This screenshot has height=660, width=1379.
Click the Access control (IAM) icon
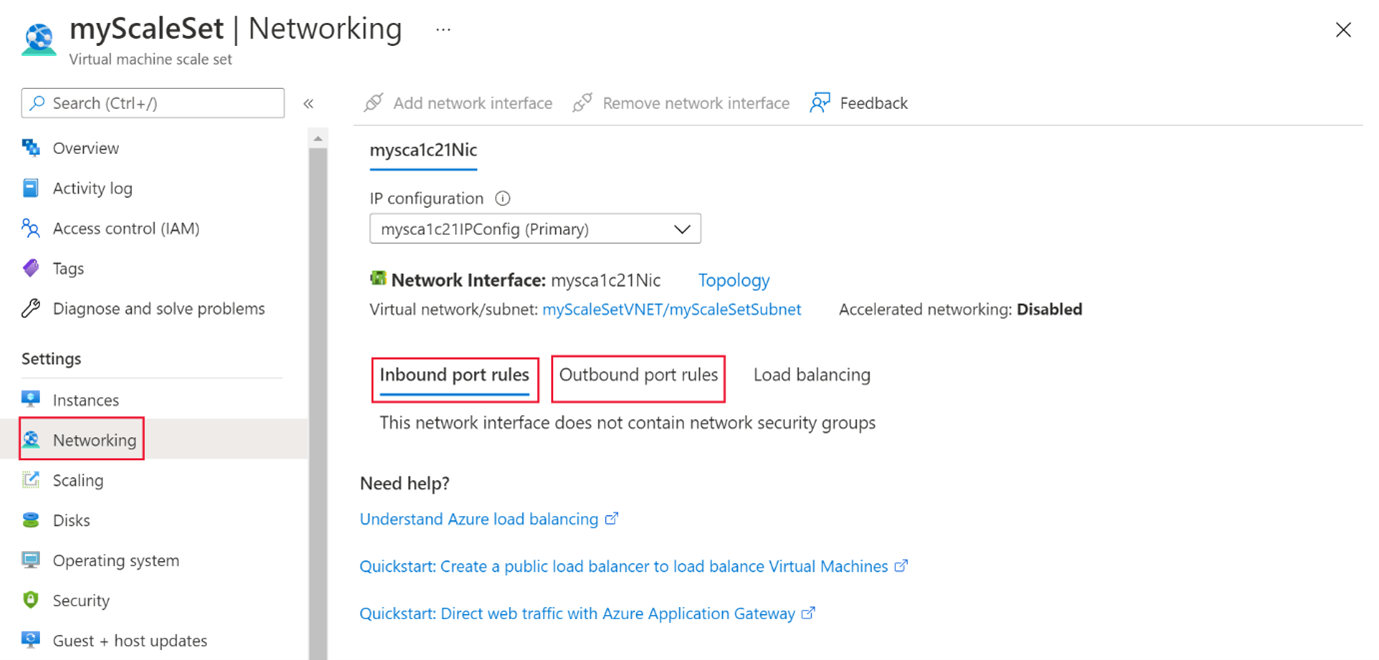pyautogui.click(x=31, y=228)
